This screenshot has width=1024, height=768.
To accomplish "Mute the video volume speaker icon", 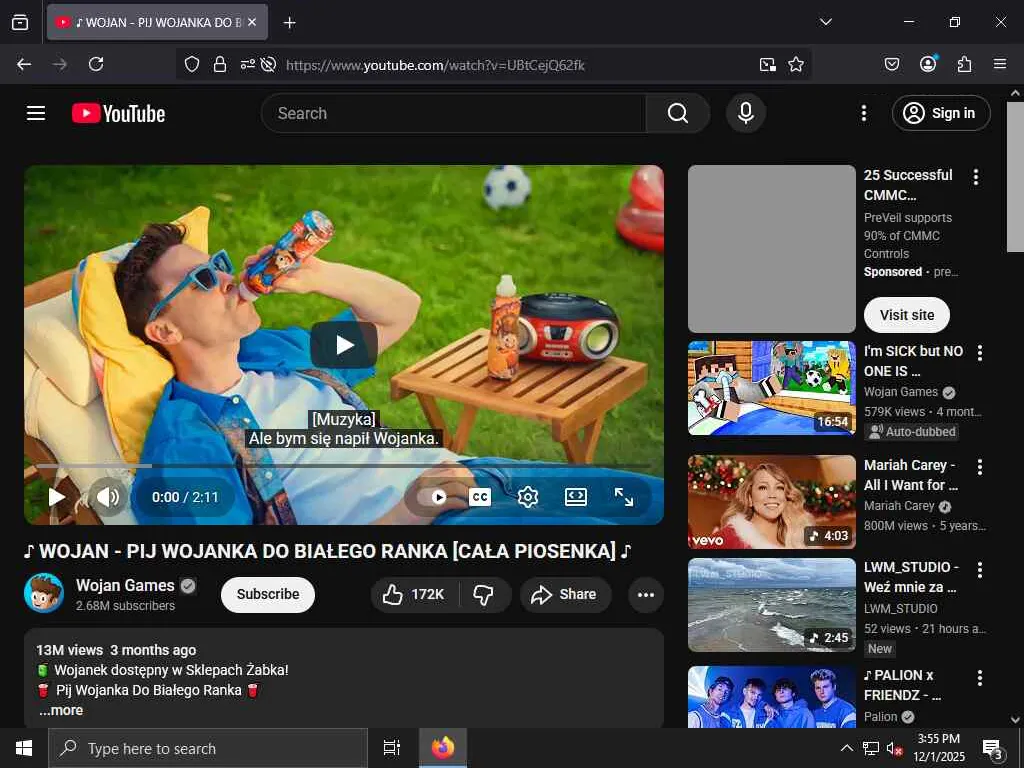I will tap(108, 497).
